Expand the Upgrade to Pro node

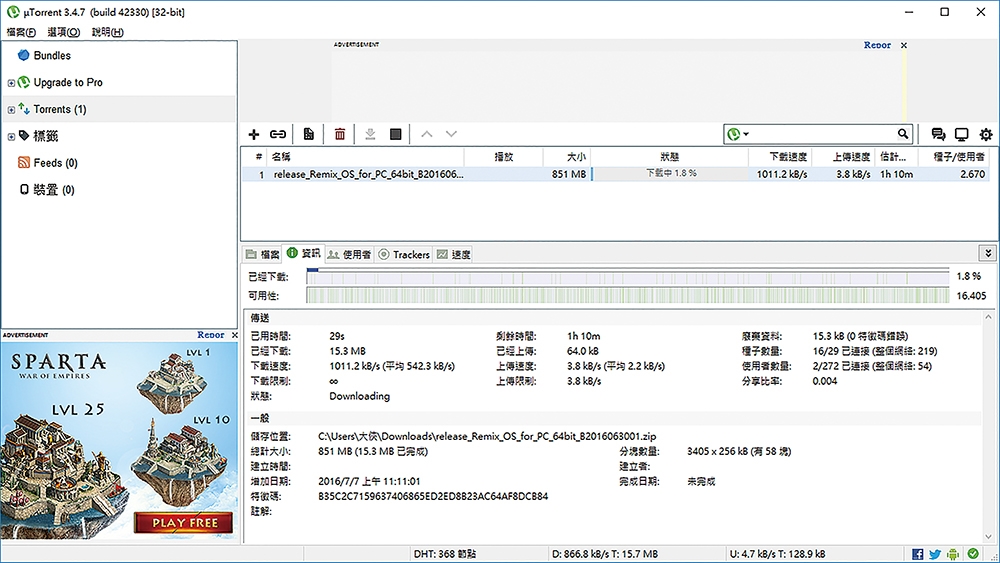(11, 83)
